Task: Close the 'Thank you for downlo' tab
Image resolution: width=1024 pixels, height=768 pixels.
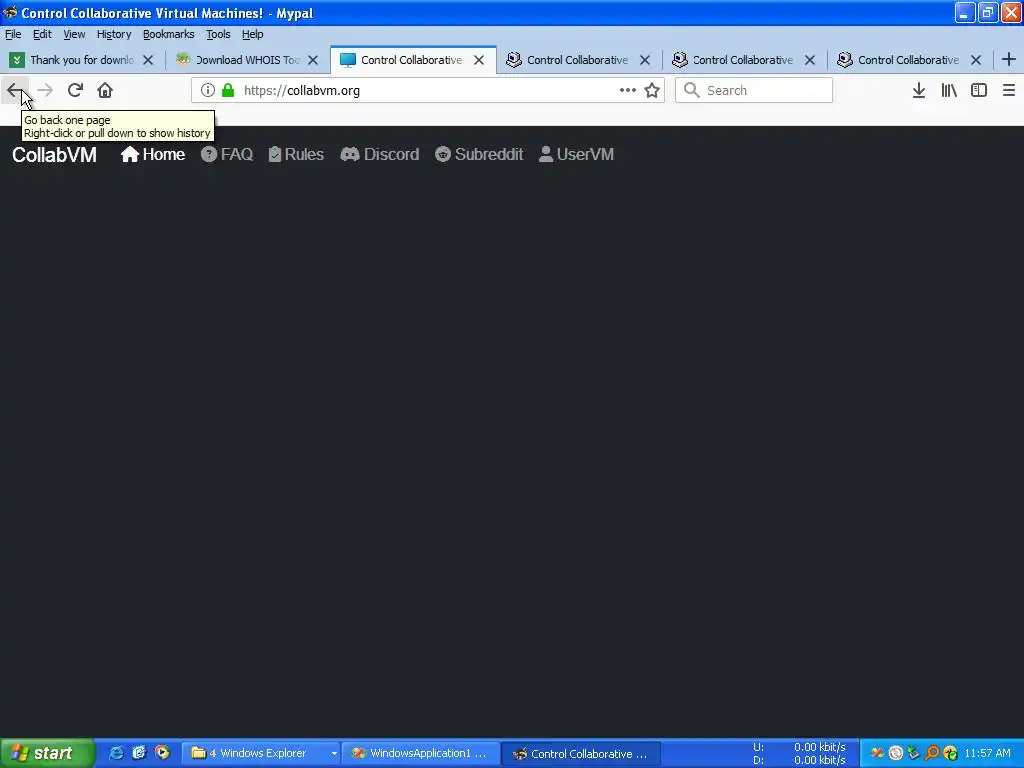Action: (148, 60)
